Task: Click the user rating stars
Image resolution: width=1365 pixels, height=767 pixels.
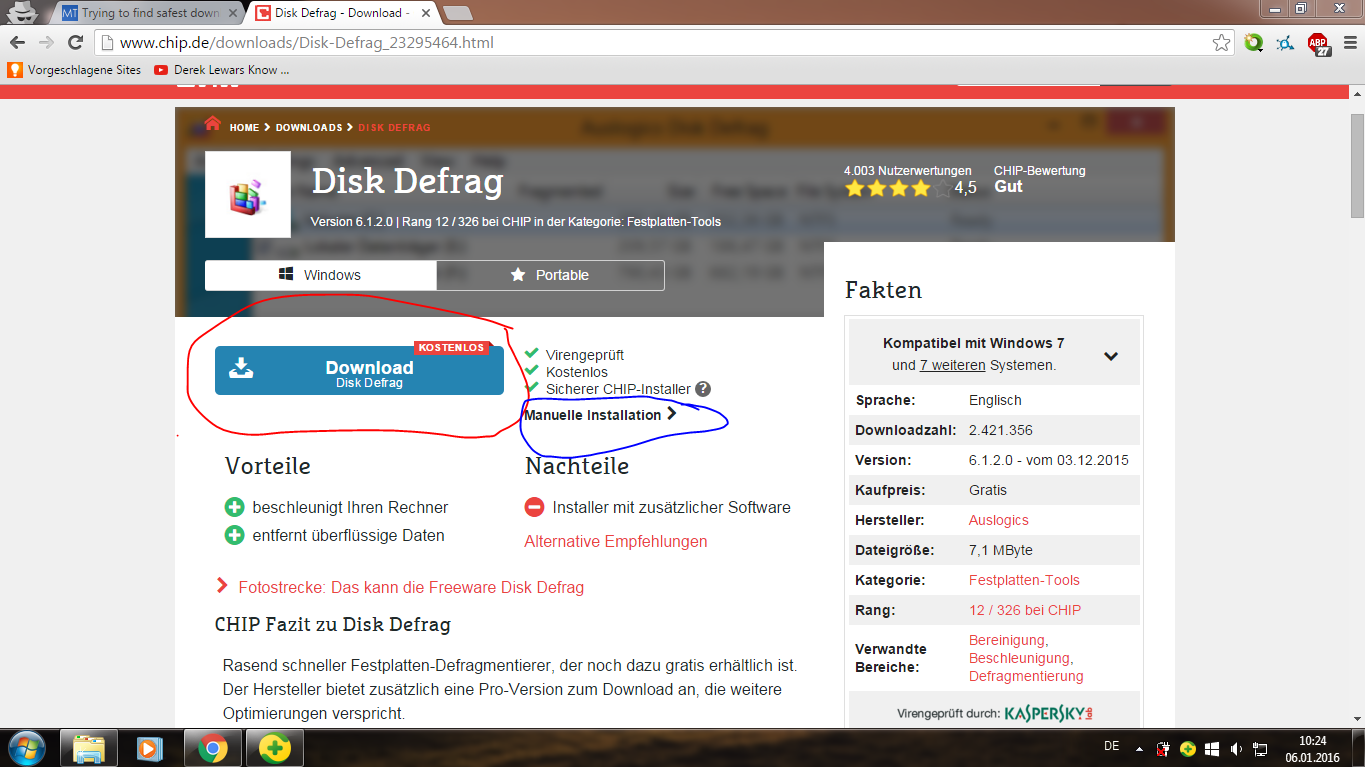Action: [x=897, y=188]
